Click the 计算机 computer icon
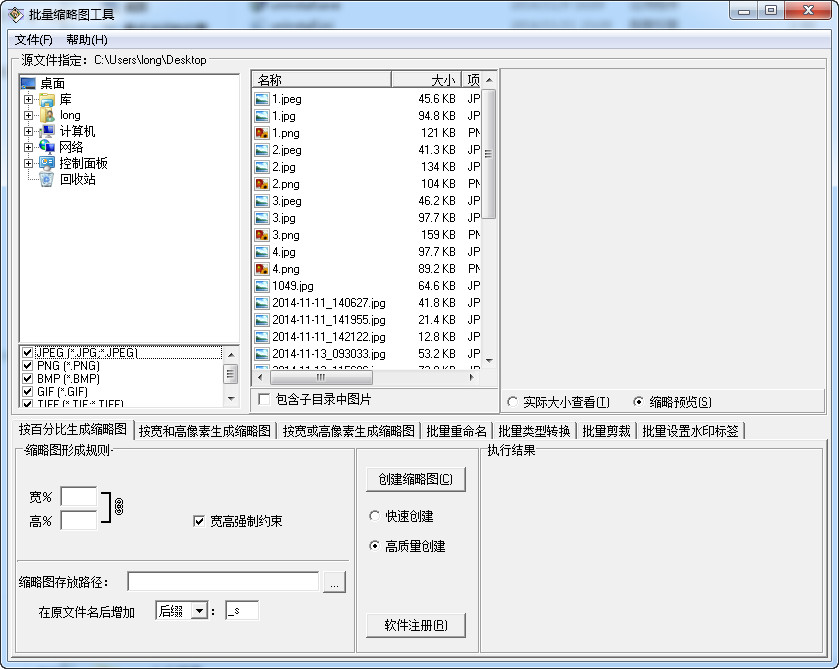 coord(47,131)
